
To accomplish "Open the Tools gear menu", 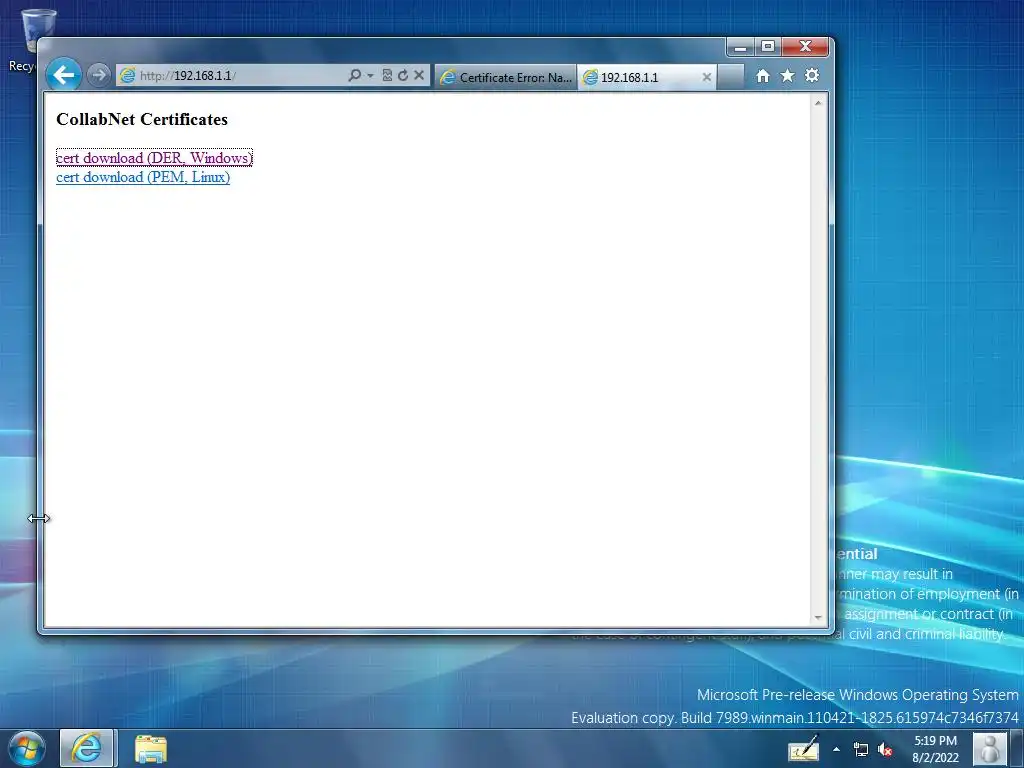I will (812, 76).
